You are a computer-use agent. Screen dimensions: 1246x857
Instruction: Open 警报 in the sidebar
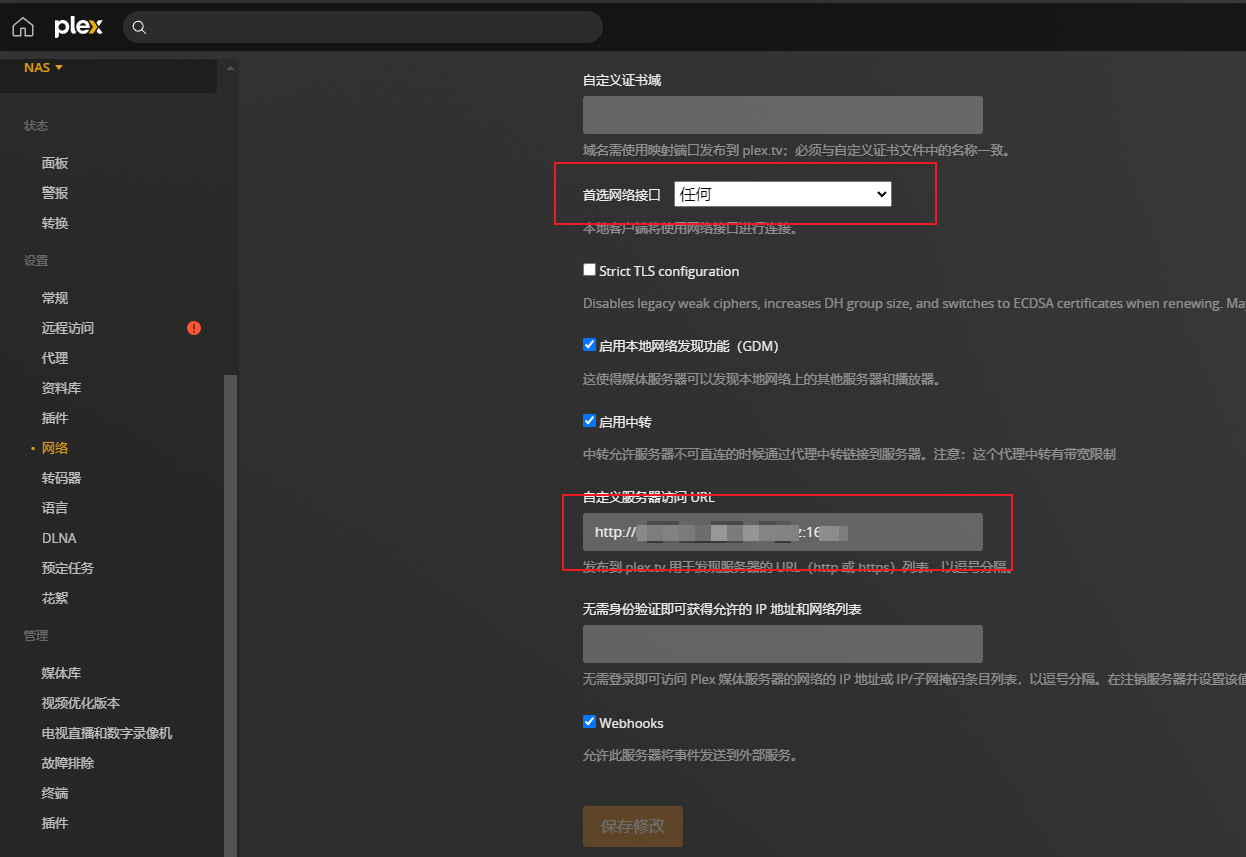[55, 193]
